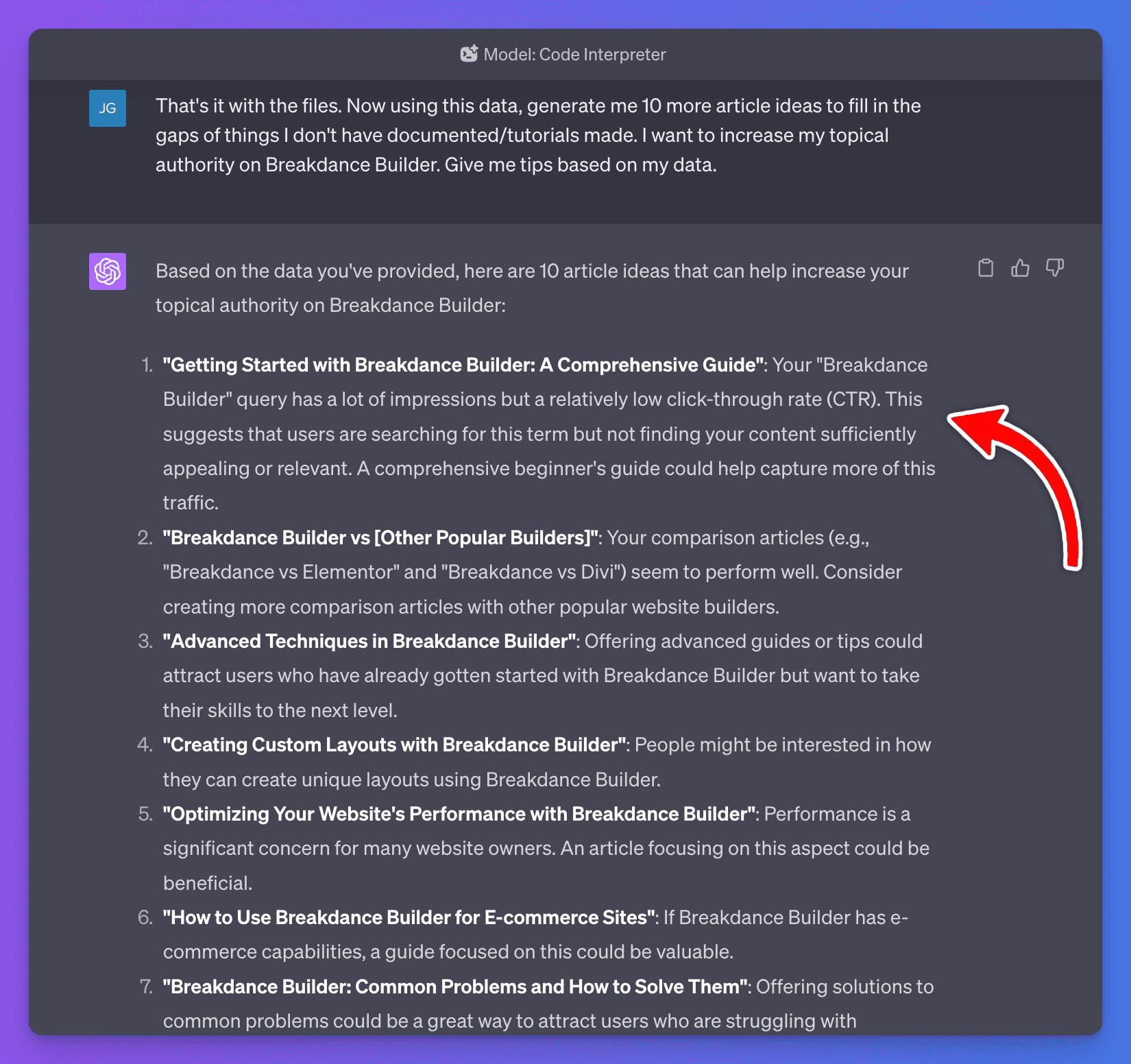Click the user prompt beginning 'That's it with the files'

pos(538,135)
